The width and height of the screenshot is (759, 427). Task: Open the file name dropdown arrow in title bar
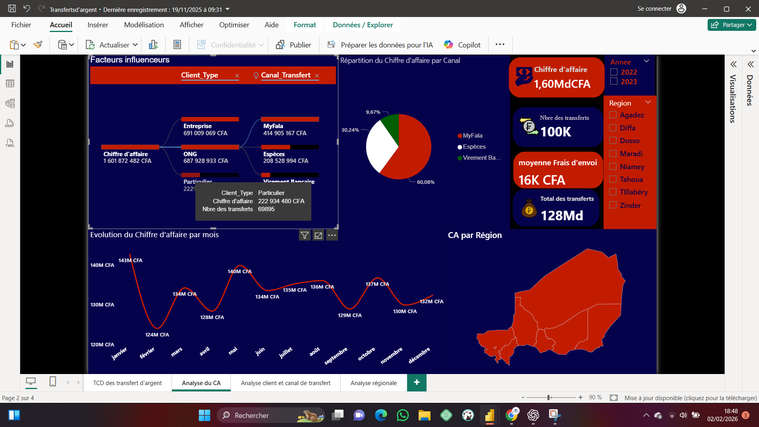(x=228, y=9)
